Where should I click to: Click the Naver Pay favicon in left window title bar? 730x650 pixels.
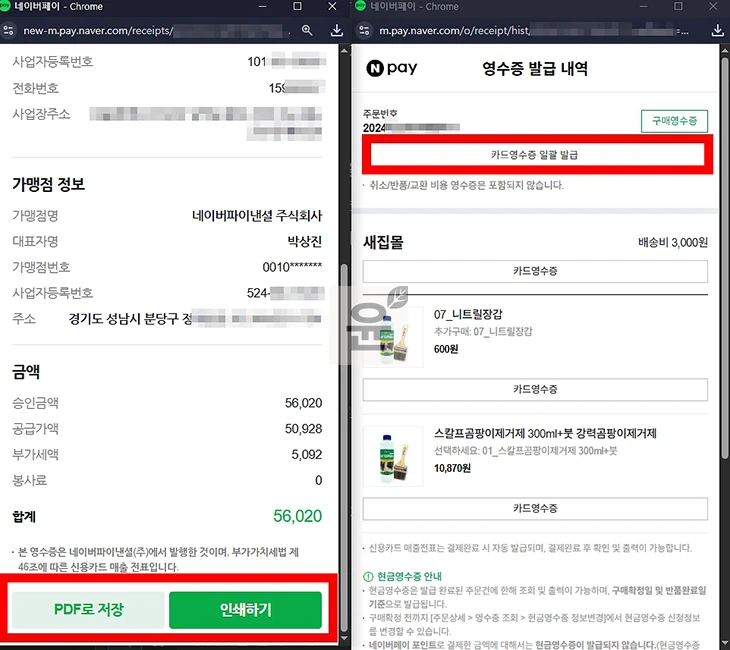(x=5, y=6)
